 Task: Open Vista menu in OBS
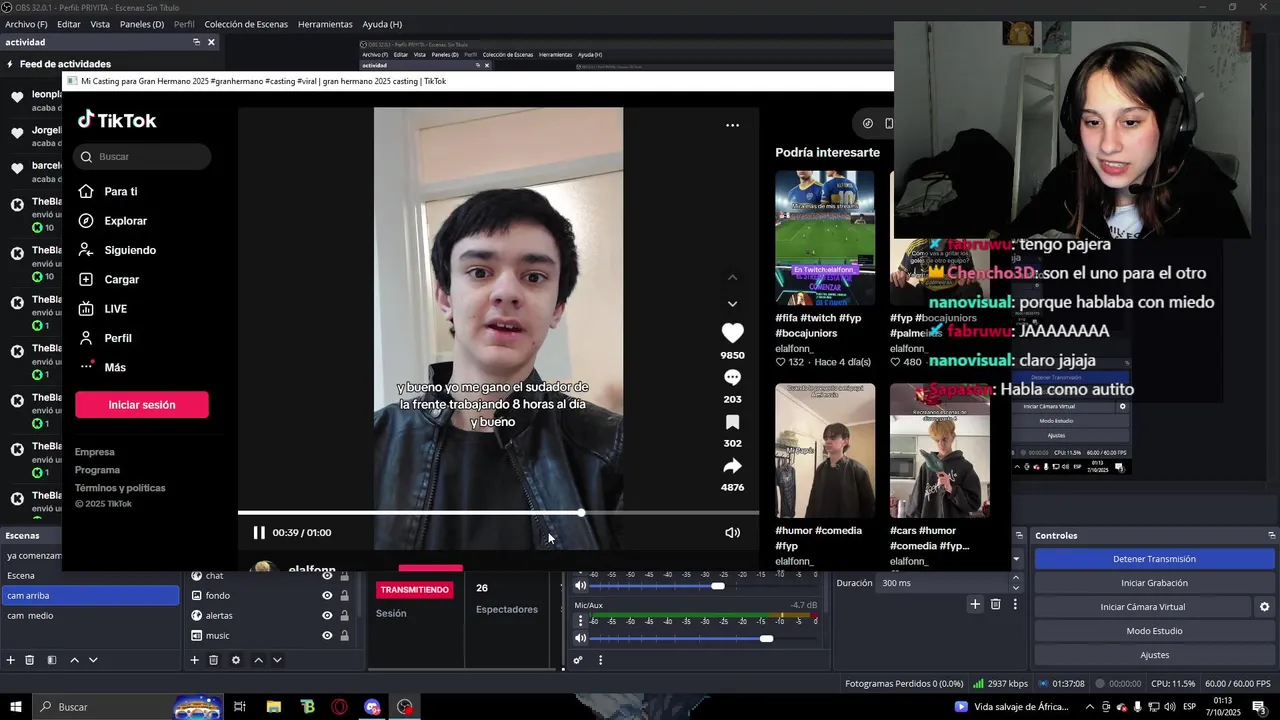tap(100, 24)
